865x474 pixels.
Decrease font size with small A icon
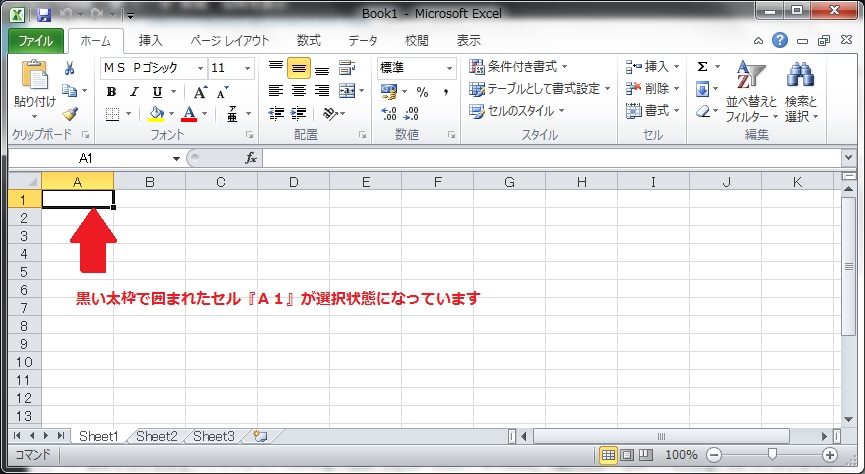(x=222, y=92)
